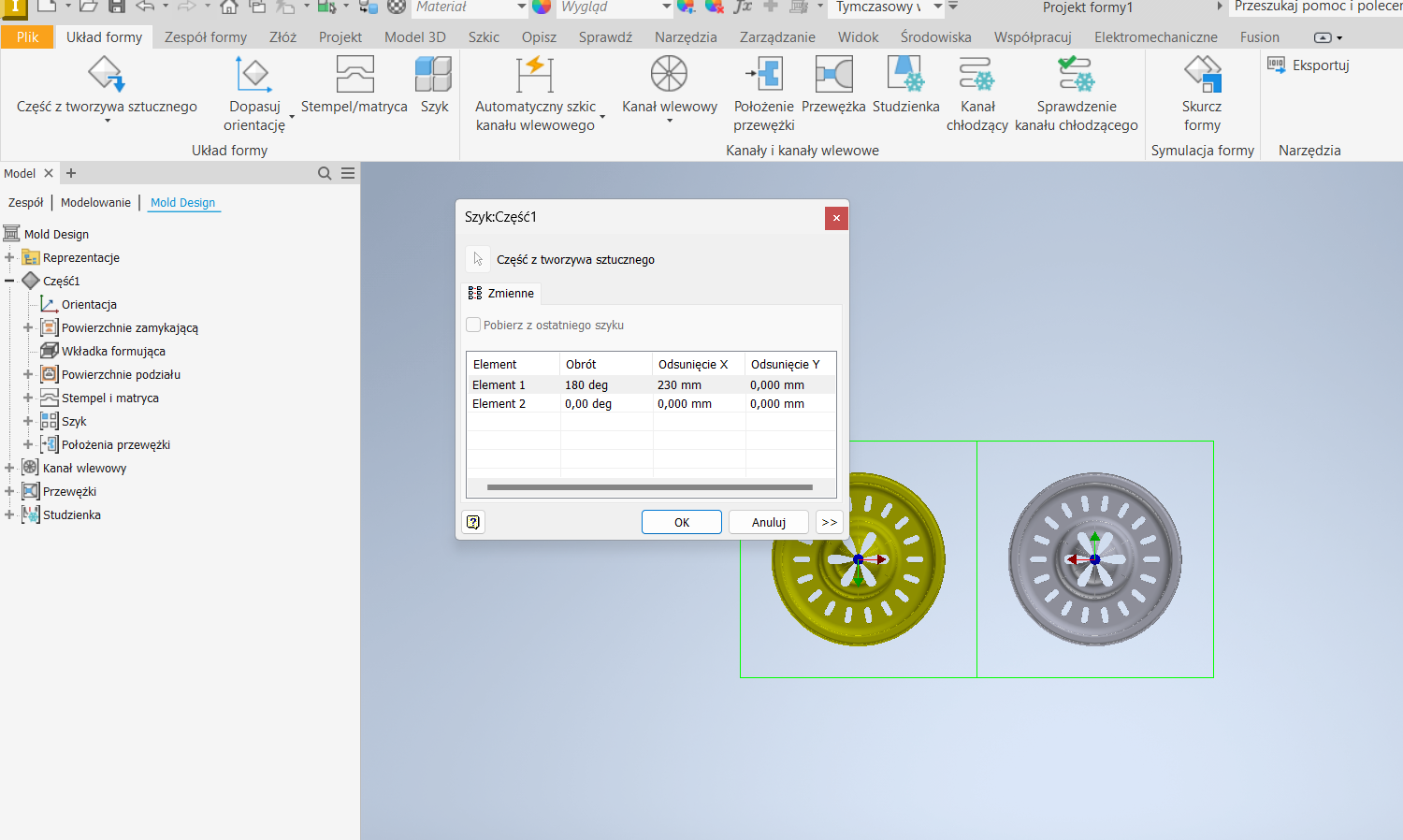Open the Stempel/matryca tool

(x=354, y=86)
